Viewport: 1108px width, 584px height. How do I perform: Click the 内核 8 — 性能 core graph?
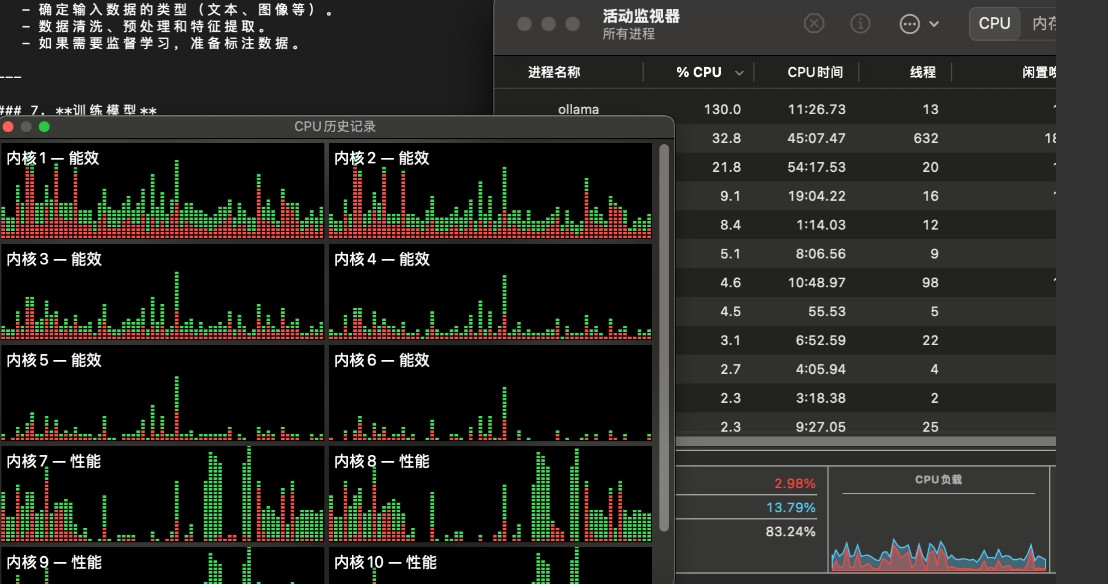click(490, 494)
